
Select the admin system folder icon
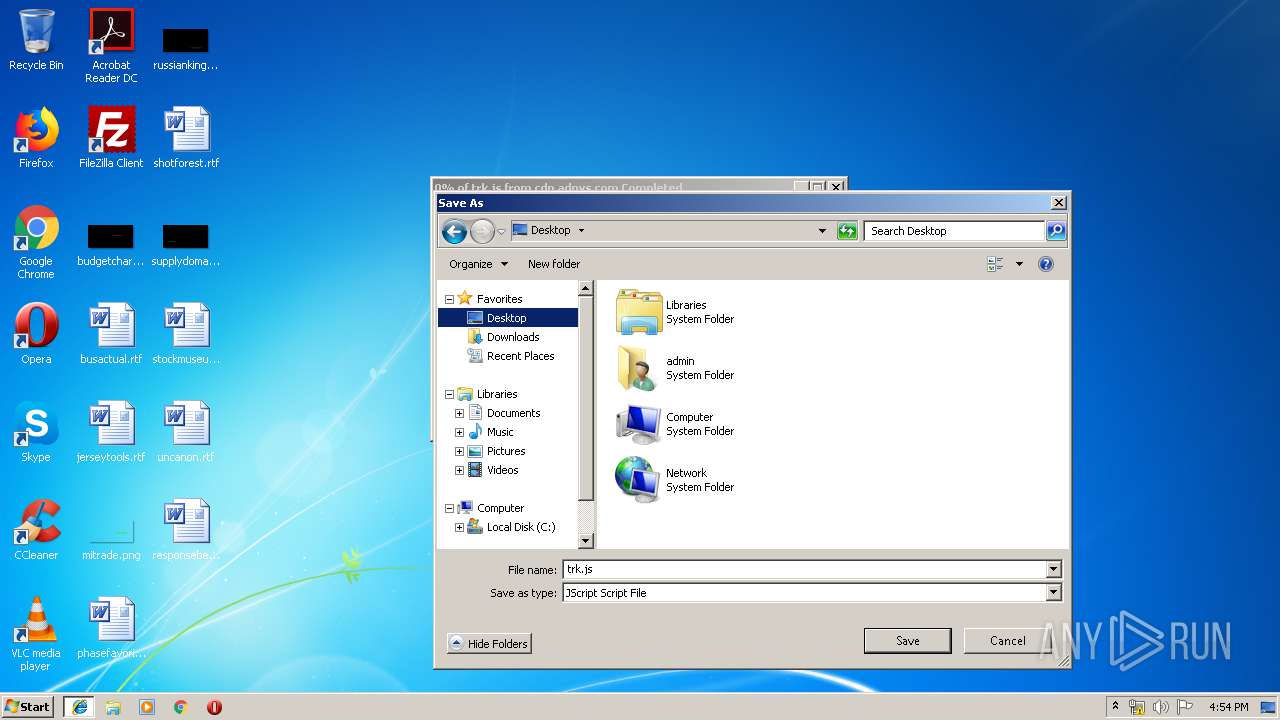click(637, 368)
